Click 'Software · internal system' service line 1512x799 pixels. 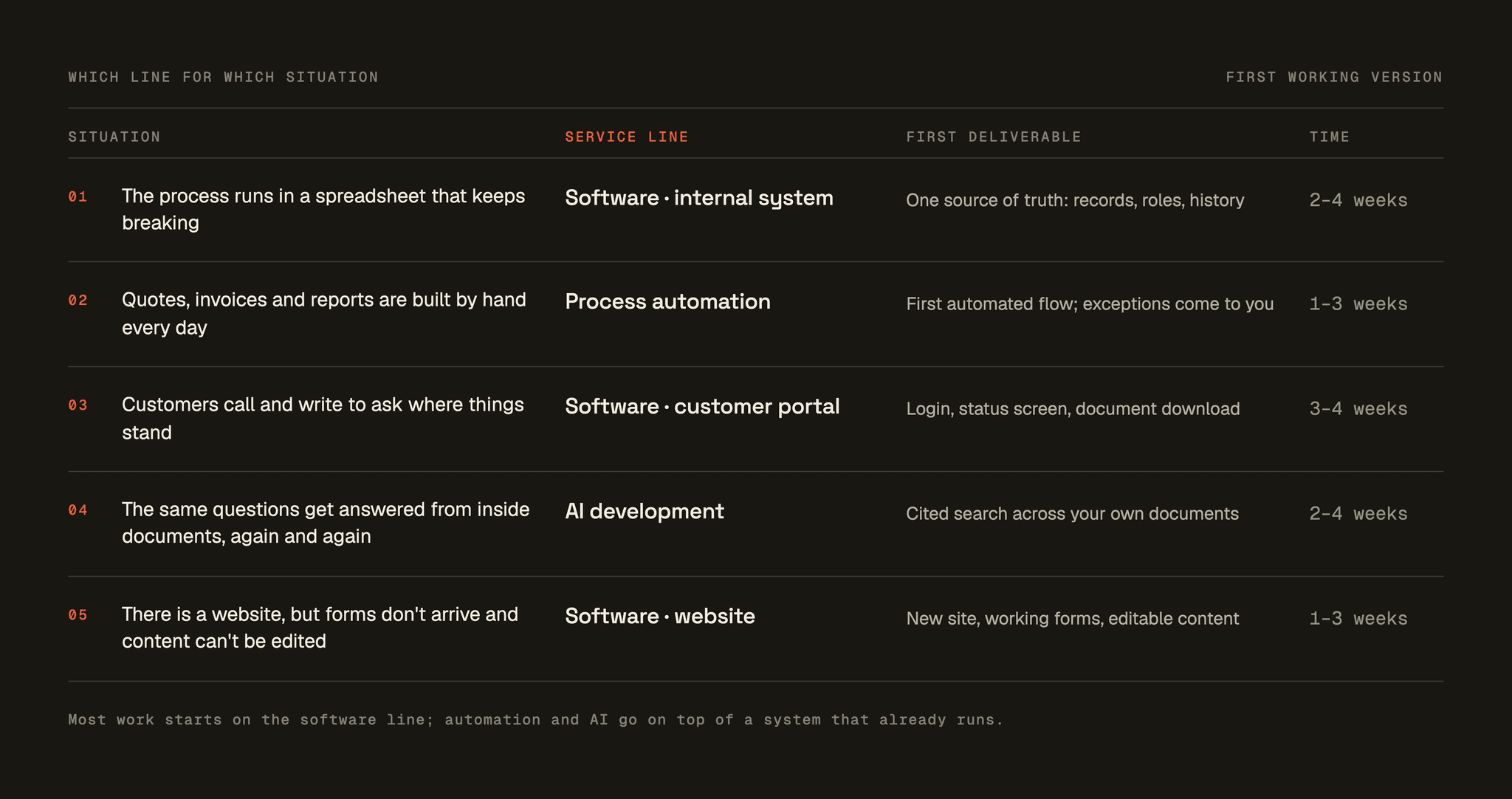pos(699,198)
